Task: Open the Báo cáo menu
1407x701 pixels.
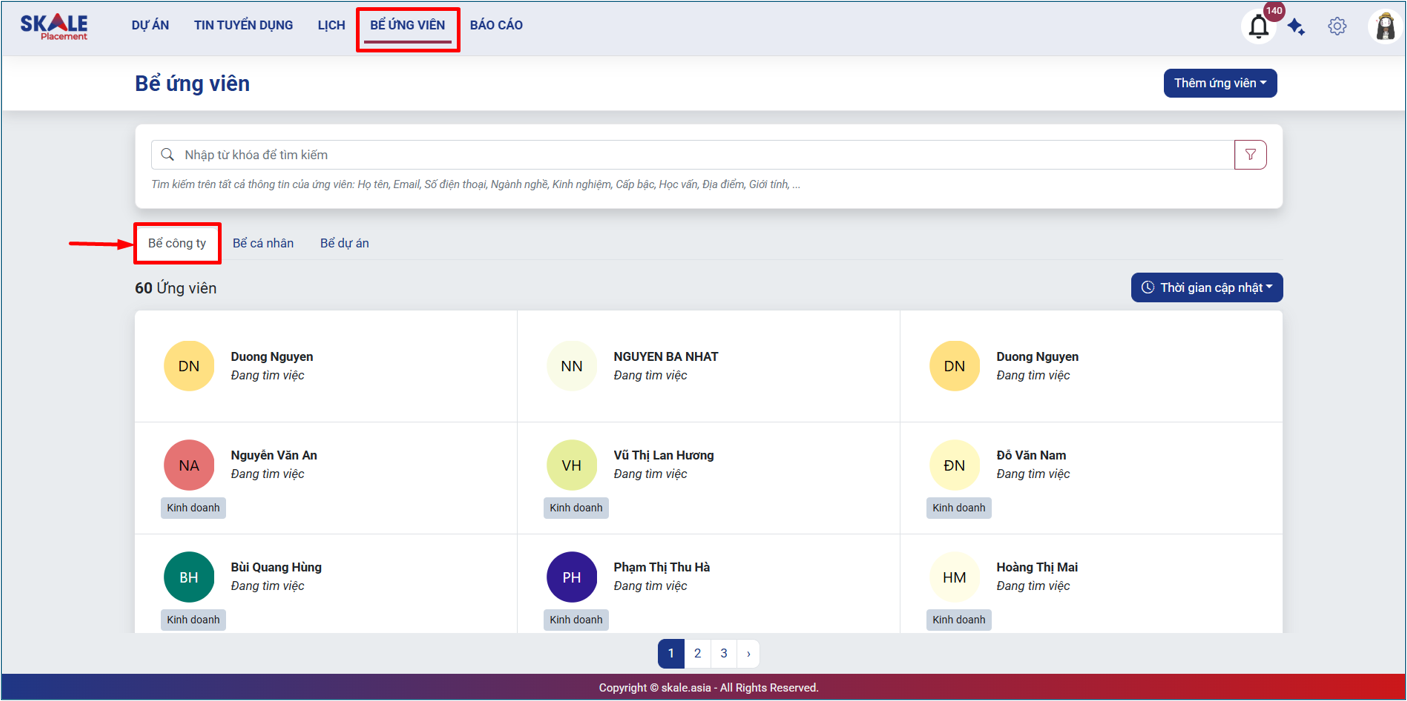Action: [x=496, y=25]
